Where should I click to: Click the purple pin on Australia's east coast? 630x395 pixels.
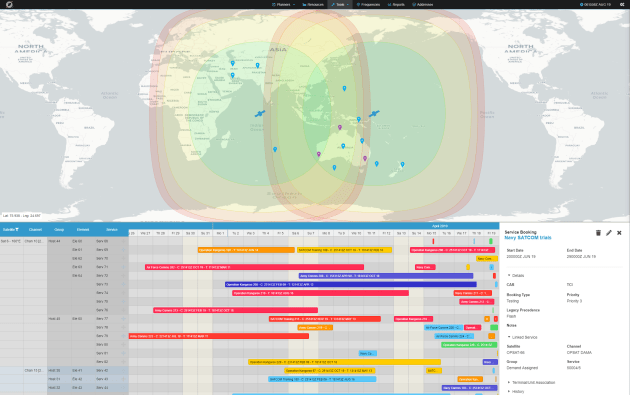[x=365, y=159]
